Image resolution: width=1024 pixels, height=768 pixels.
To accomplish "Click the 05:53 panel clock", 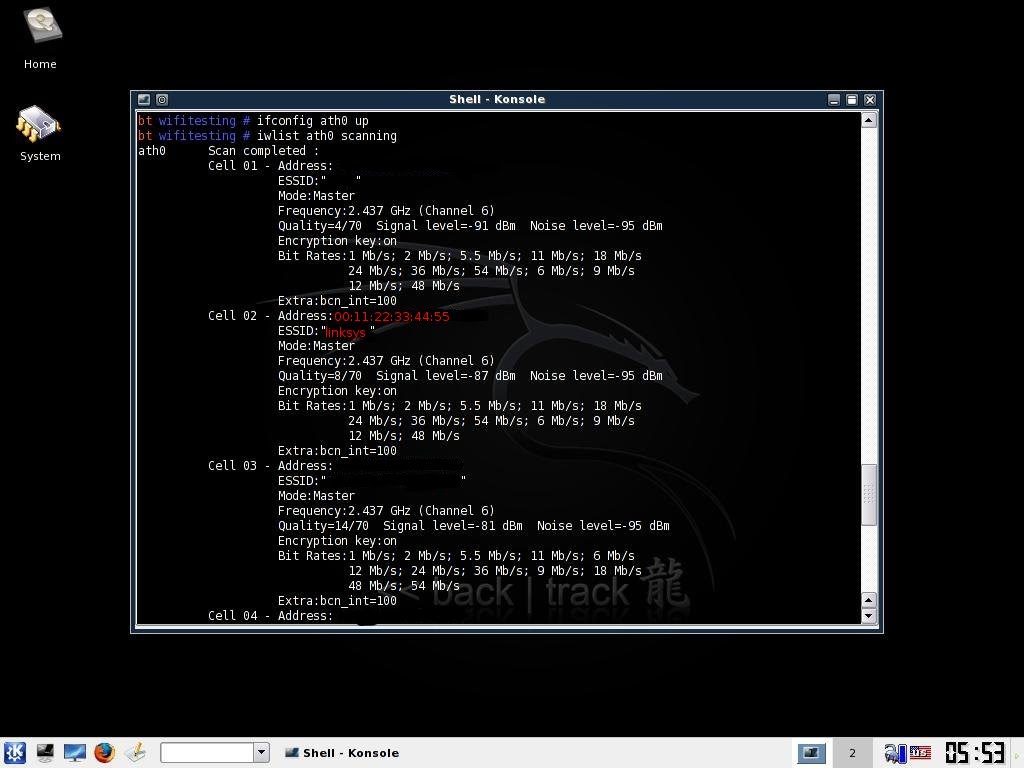I will click(x=975, y=753).
